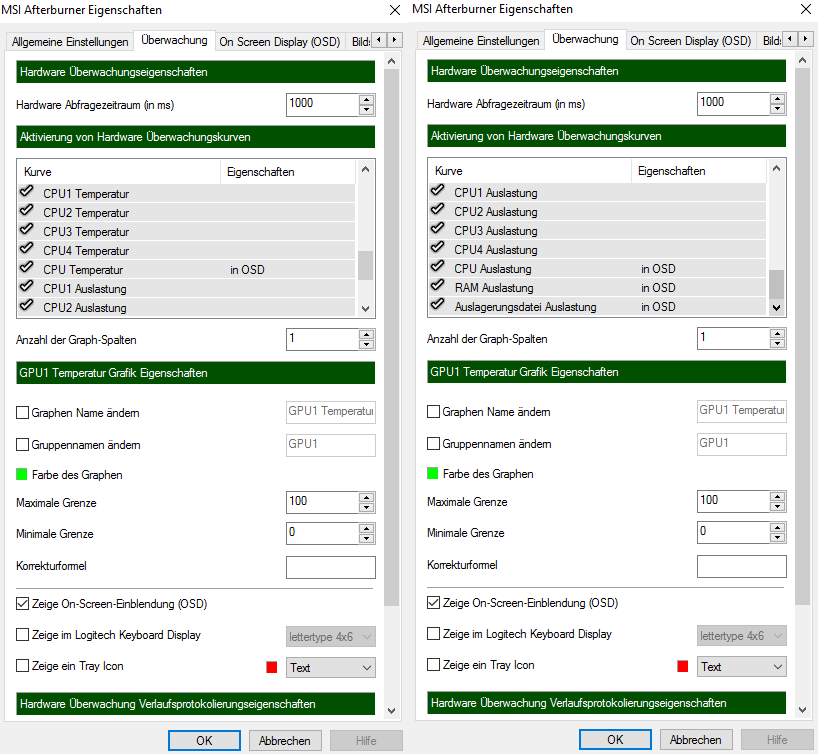Open On Screen Display (OSD) tab in left window
The image size is (818, 754).
coord(280,42)
